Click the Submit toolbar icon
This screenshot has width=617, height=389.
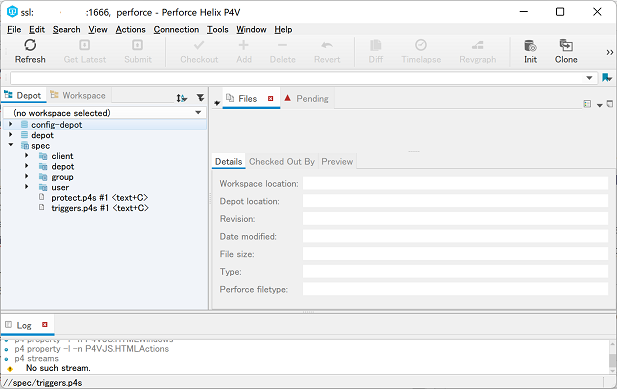[x=137, y=45]
